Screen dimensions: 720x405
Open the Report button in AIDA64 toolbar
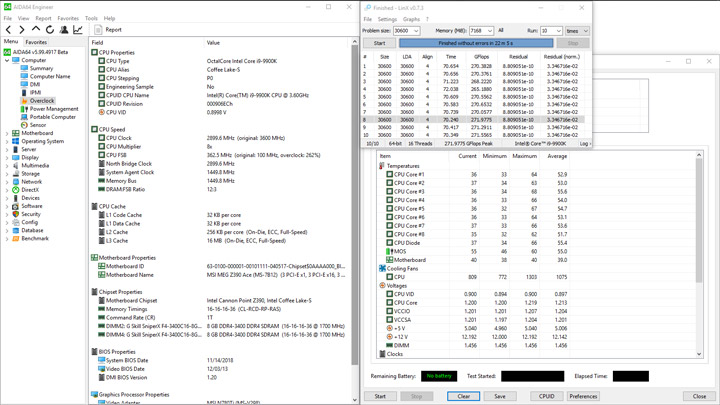[x=108, y=30]
